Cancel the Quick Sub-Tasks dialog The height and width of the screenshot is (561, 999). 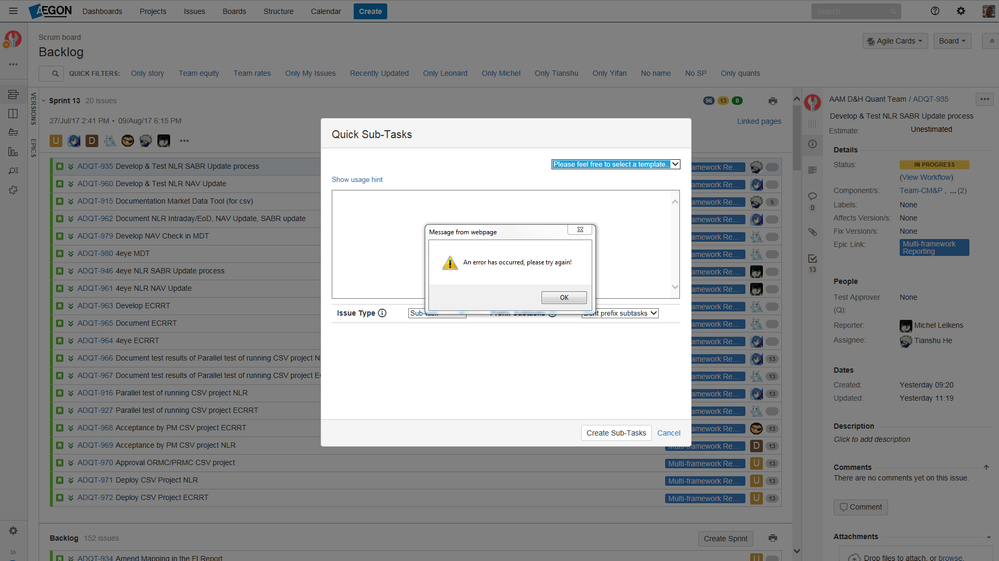(668, 433)
